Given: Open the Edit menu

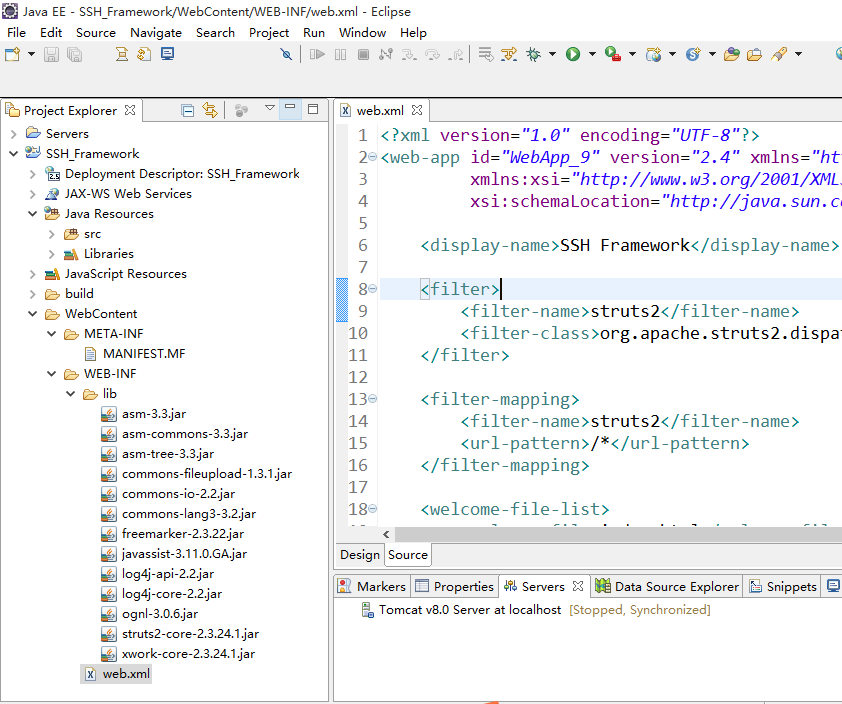Looking at the screenshot, I should click(51, 33).
